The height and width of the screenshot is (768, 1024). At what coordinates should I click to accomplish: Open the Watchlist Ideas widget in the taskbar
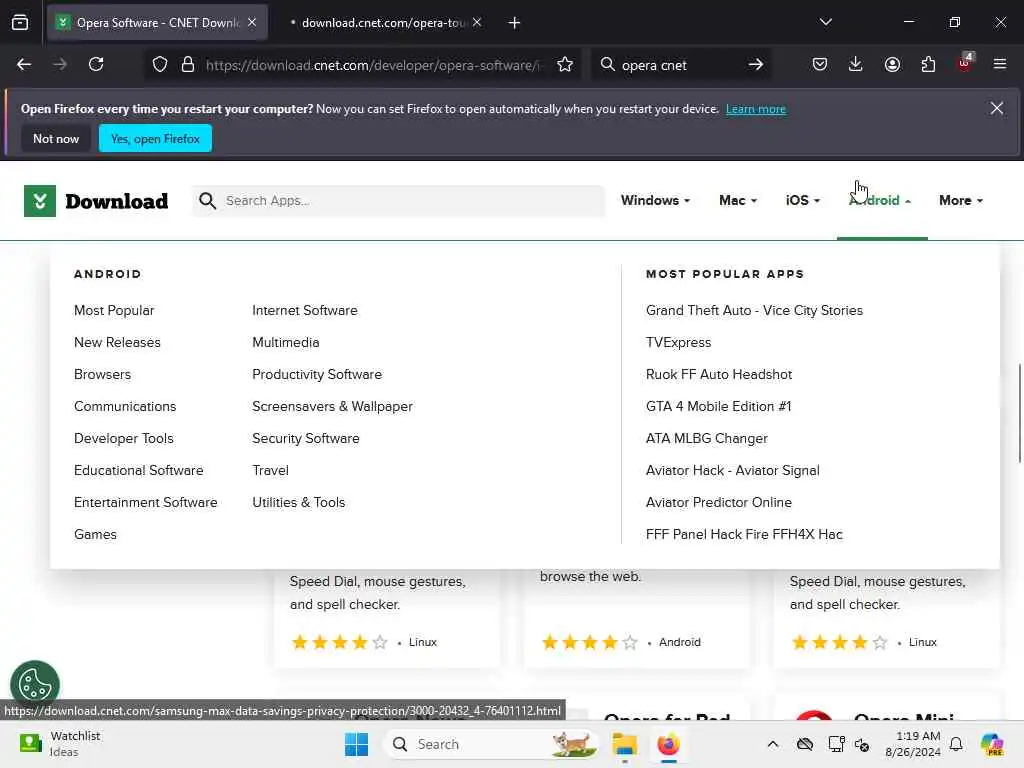point(60,744)
